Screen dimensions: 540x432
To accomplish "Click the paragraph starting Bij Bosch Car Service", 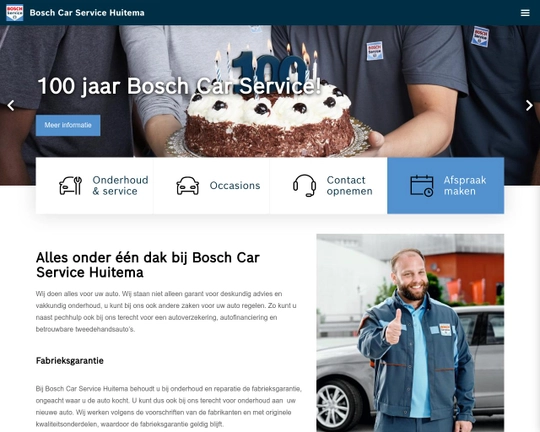I will pos(169,407).
